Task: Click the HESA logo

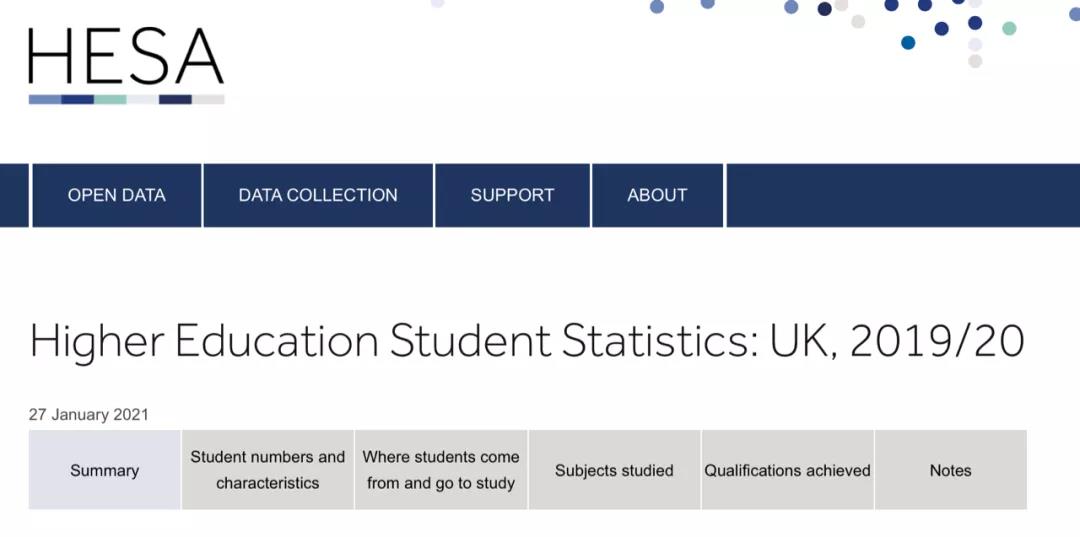Action: coord(126,66)
